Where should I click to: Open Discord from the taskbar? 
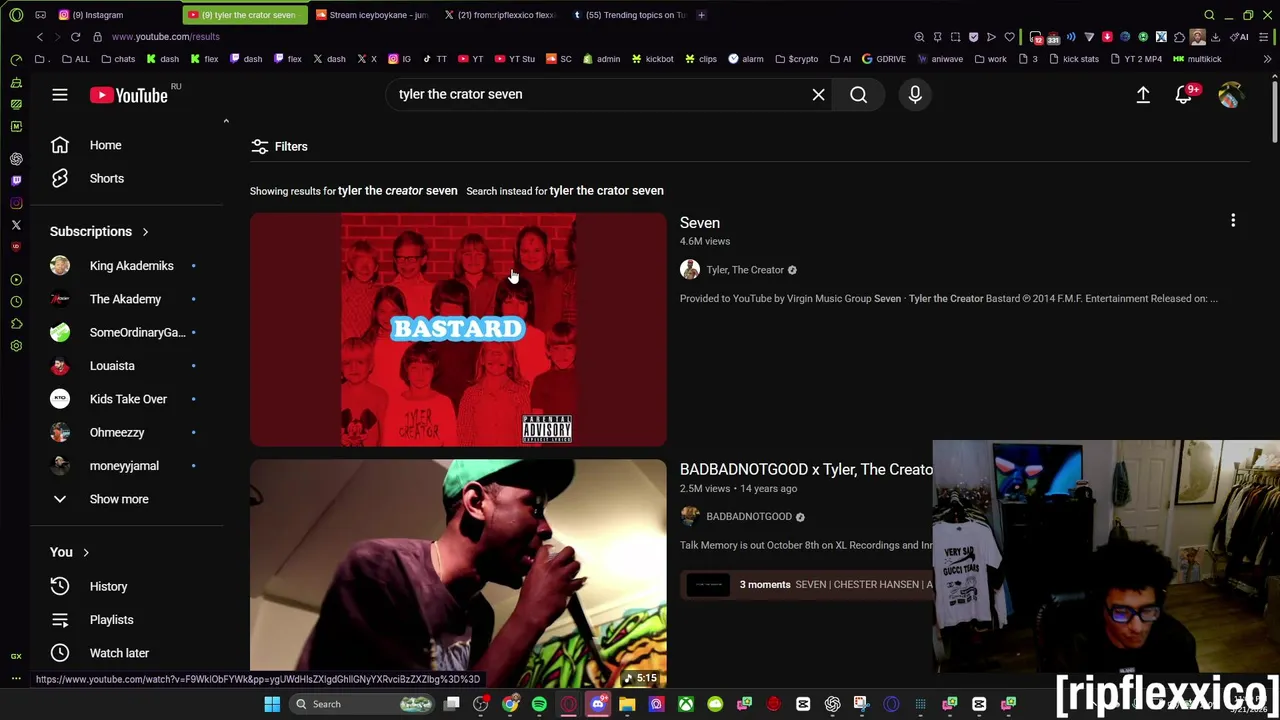598,704
